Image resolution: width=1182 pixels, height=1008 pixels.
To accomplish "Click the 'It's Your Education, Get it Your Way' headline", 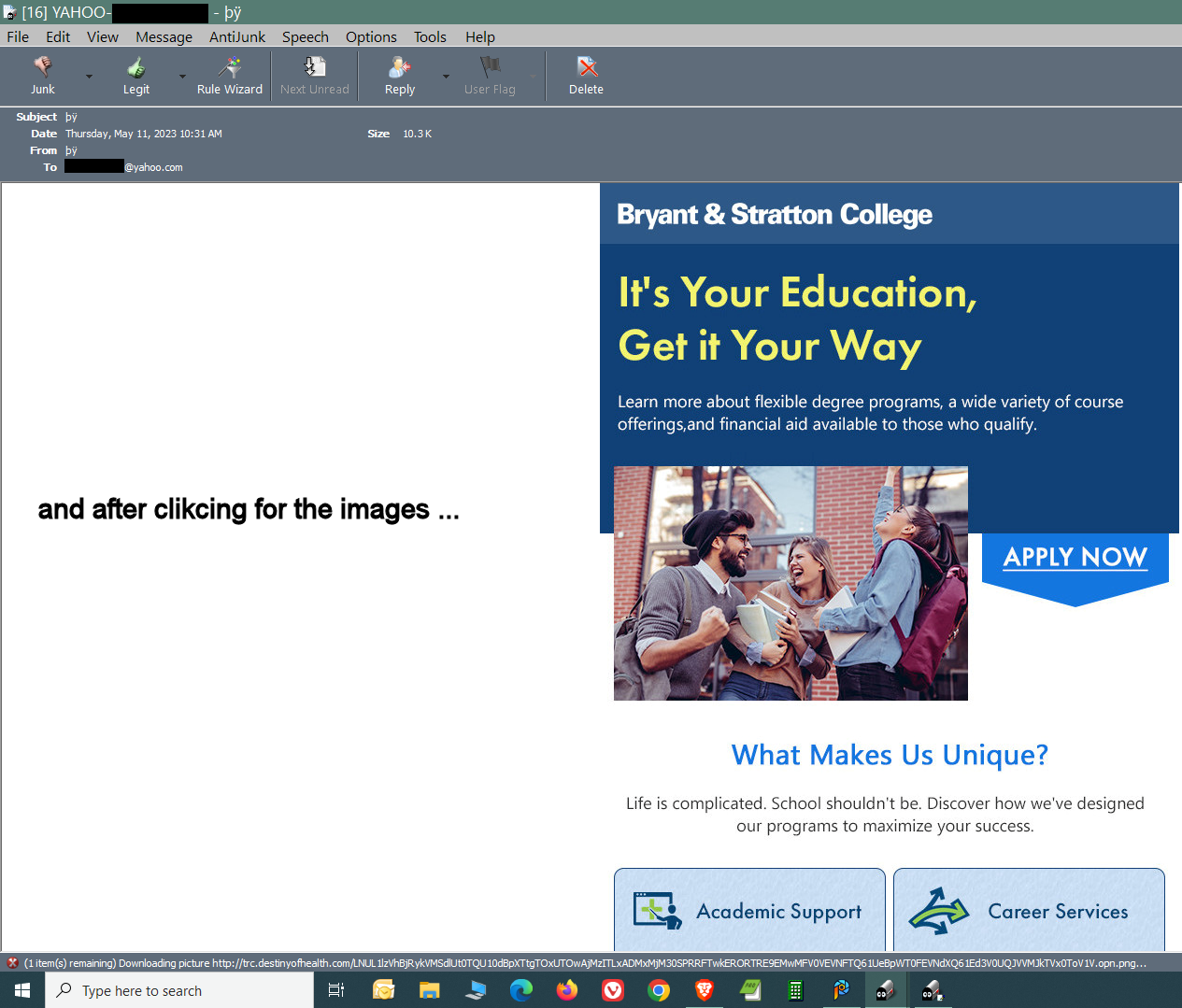I will [797, 319].
